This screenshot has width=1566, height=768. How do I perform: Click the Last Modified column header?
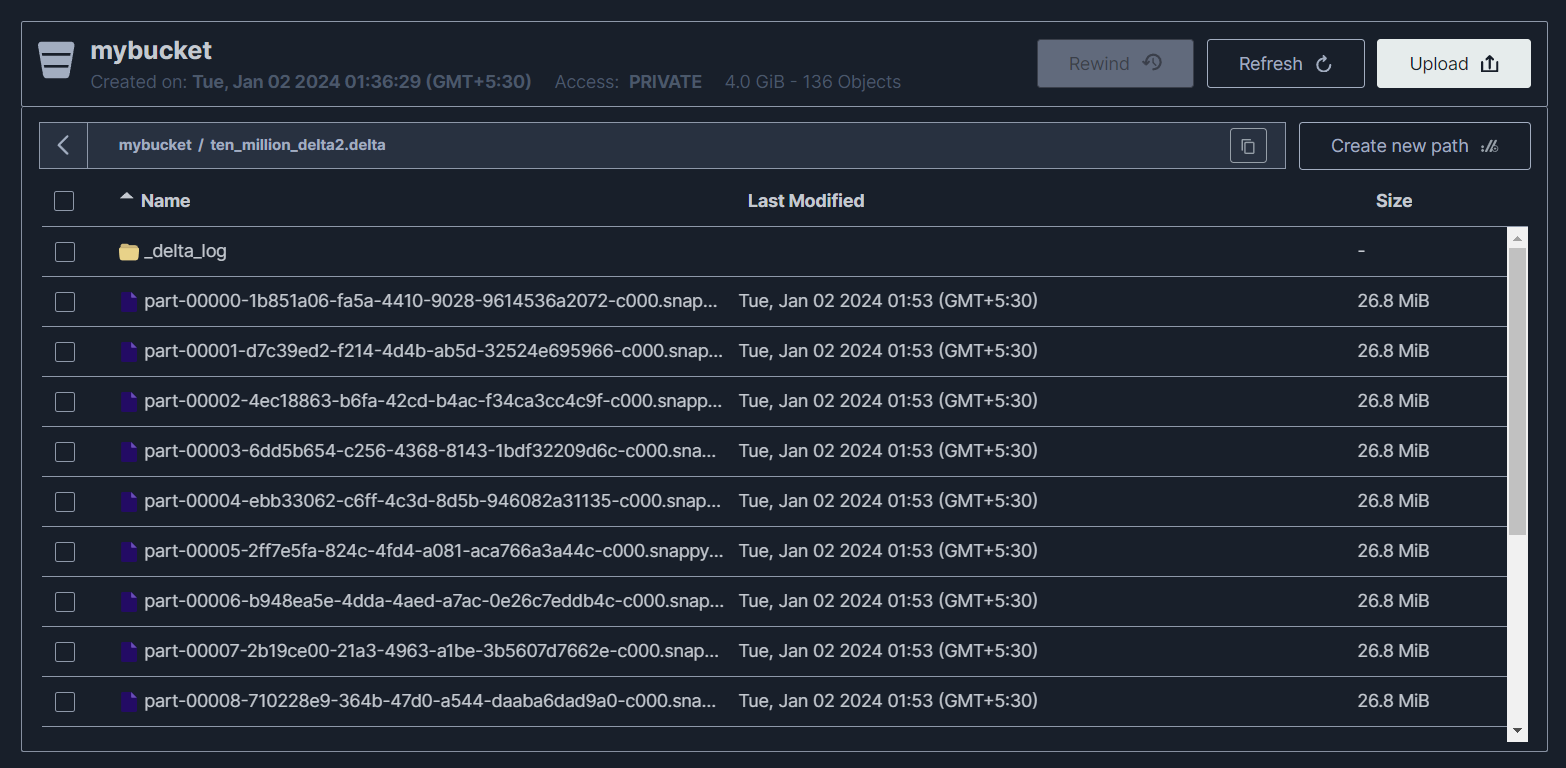[x=805, y=201]
